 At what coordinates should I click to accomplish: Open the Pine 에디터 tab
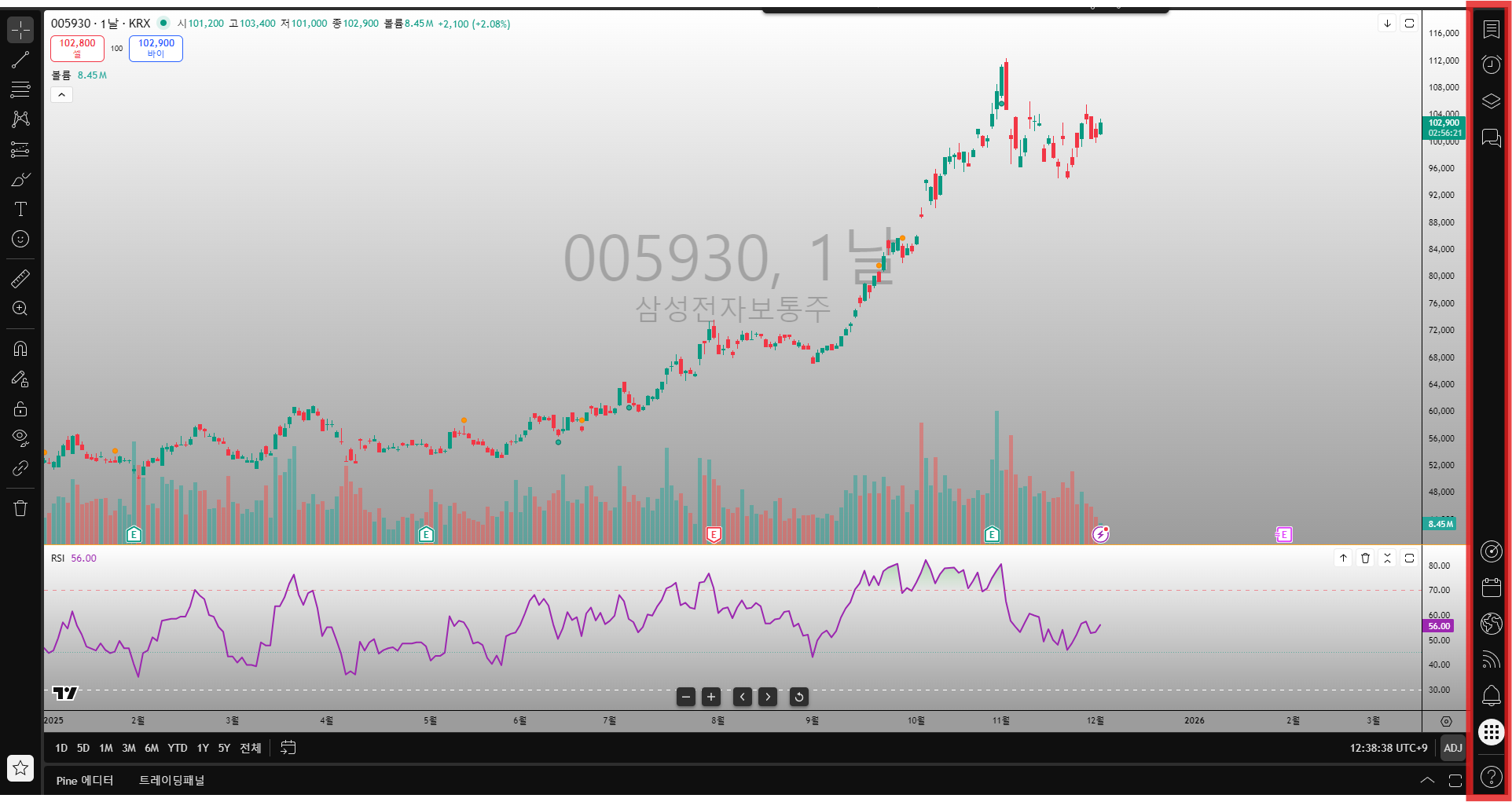click(x=85, y=780)
